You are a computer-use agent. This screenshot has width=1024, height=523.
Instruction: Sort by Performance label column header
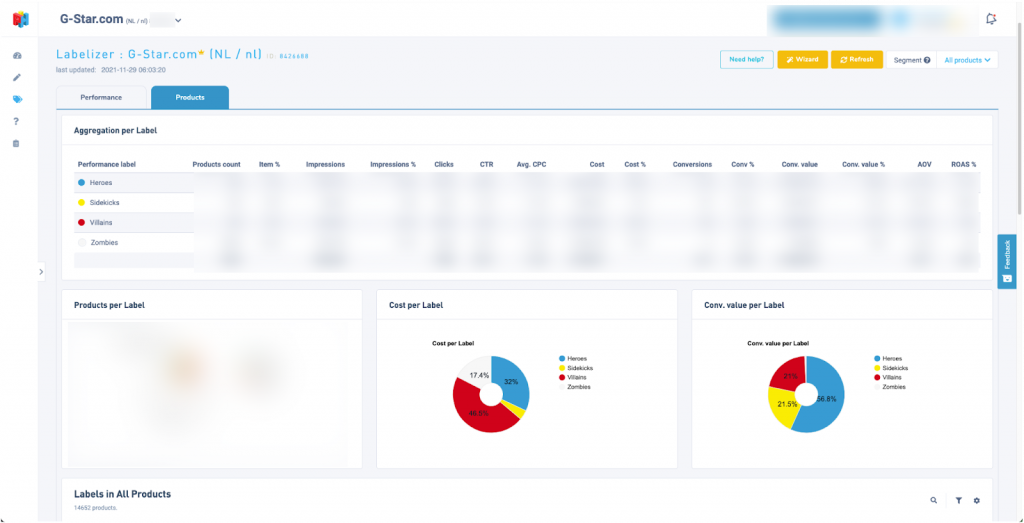[x=106, y=165]
